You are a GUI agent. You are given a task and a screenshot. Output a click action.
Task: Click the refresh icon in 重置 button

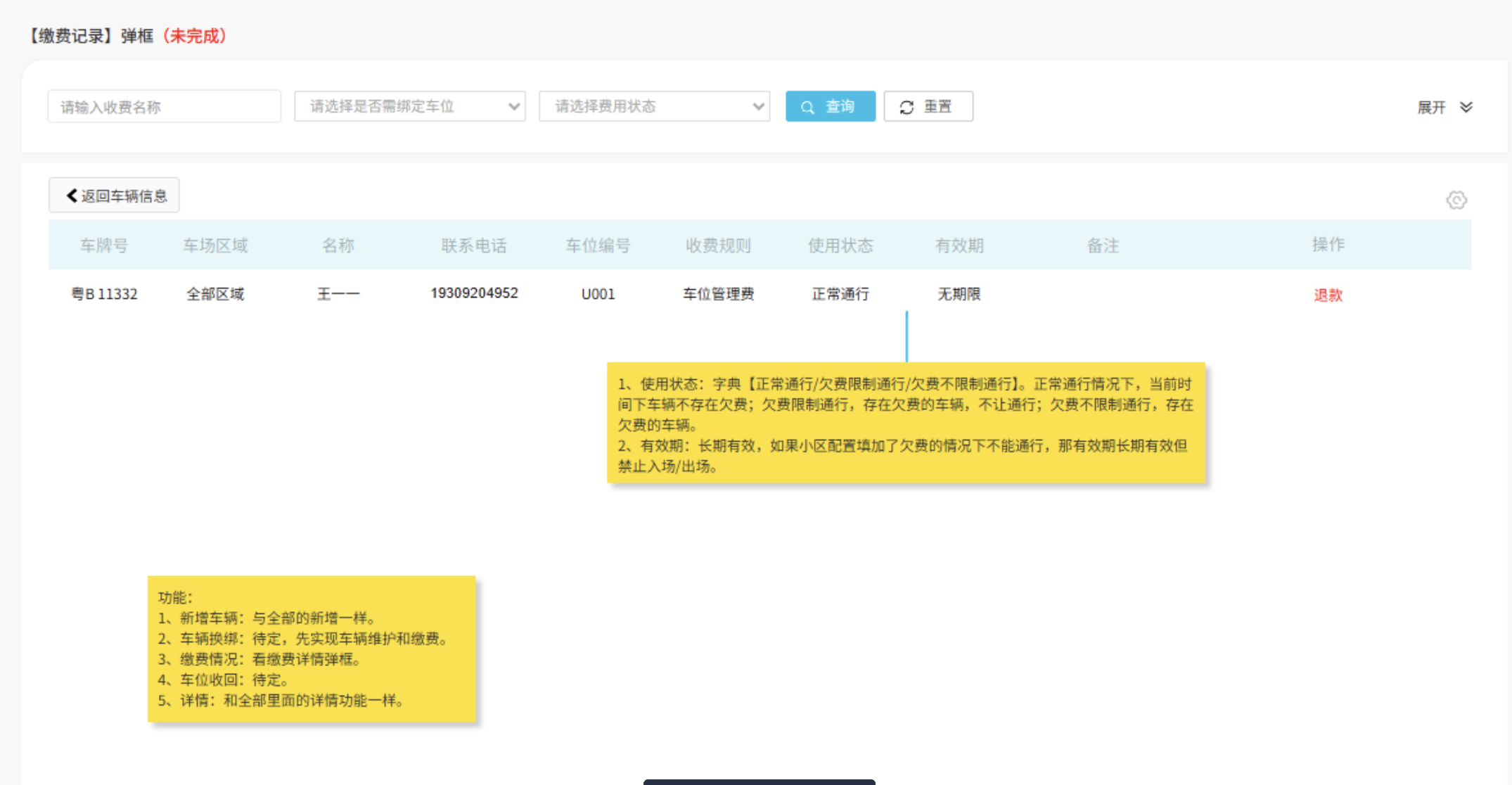[906, 107]
